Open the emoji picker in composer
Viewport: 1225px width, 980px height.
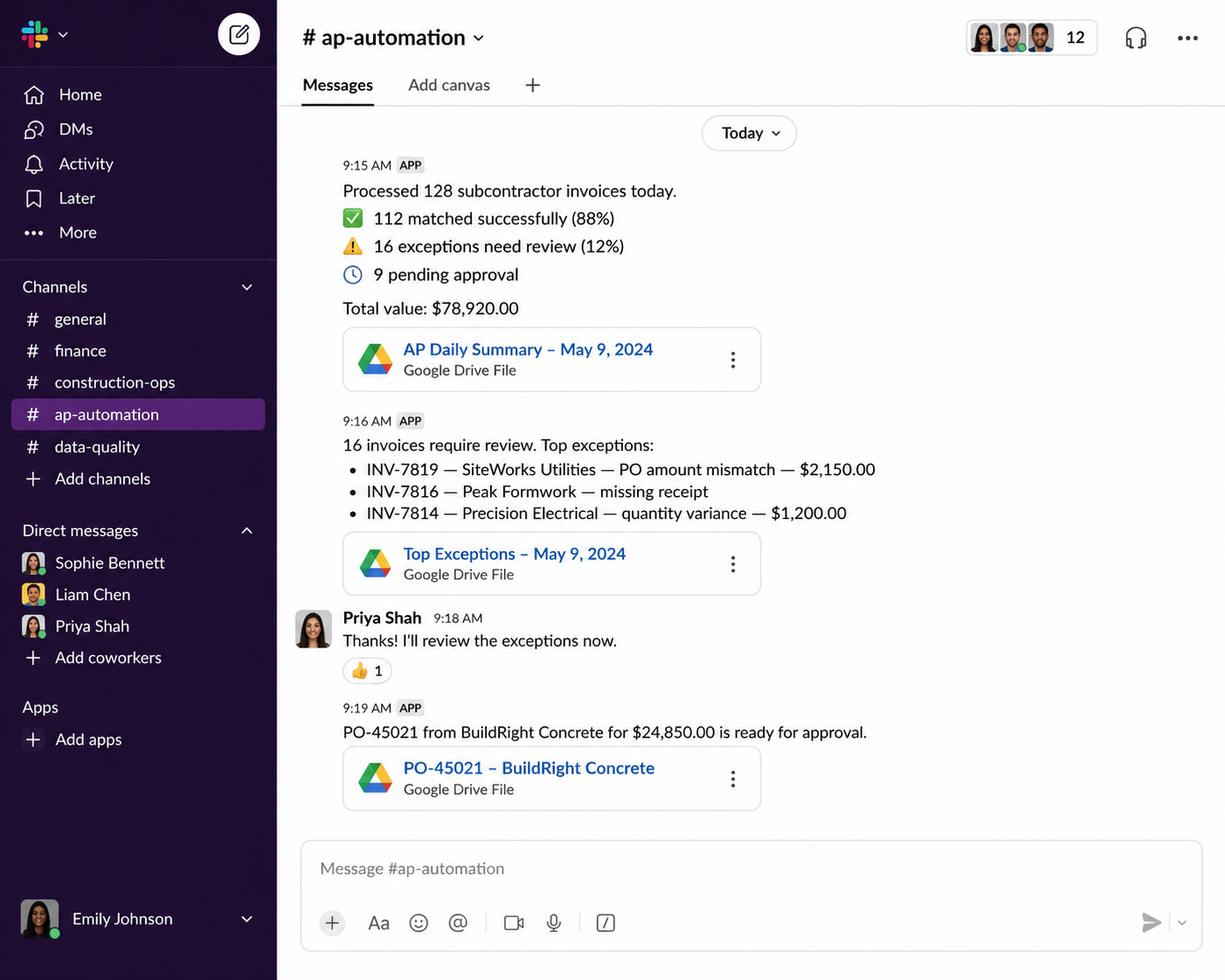pos(419,923)
